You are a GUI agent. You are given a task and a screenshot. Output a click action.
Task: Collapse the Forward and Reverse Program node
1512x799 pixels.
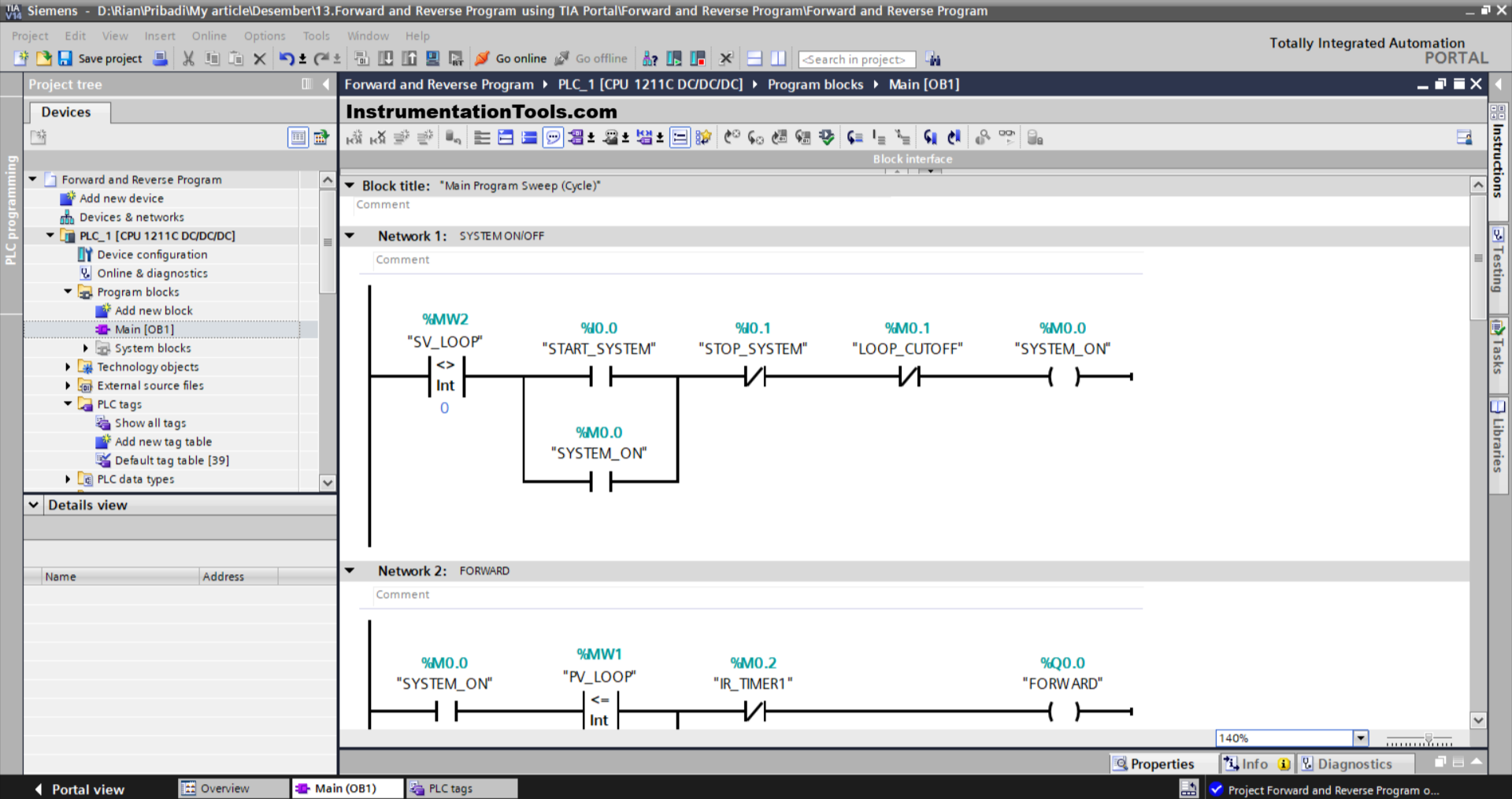[33, 180]
